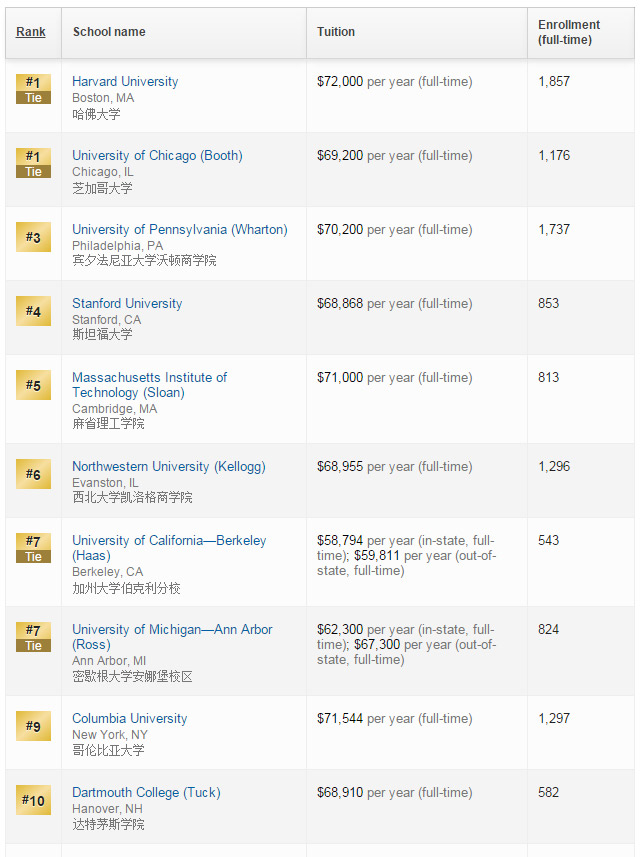Click Harvard's #1 Tie rank badge

click(33, 89)
